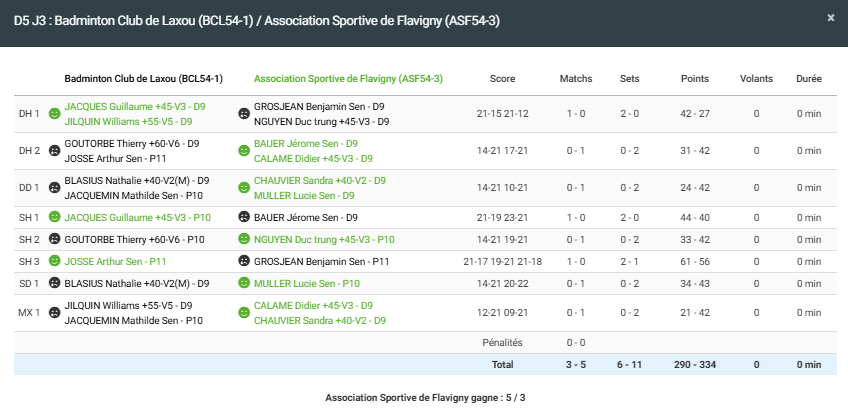Close the match details dialog

830,17
